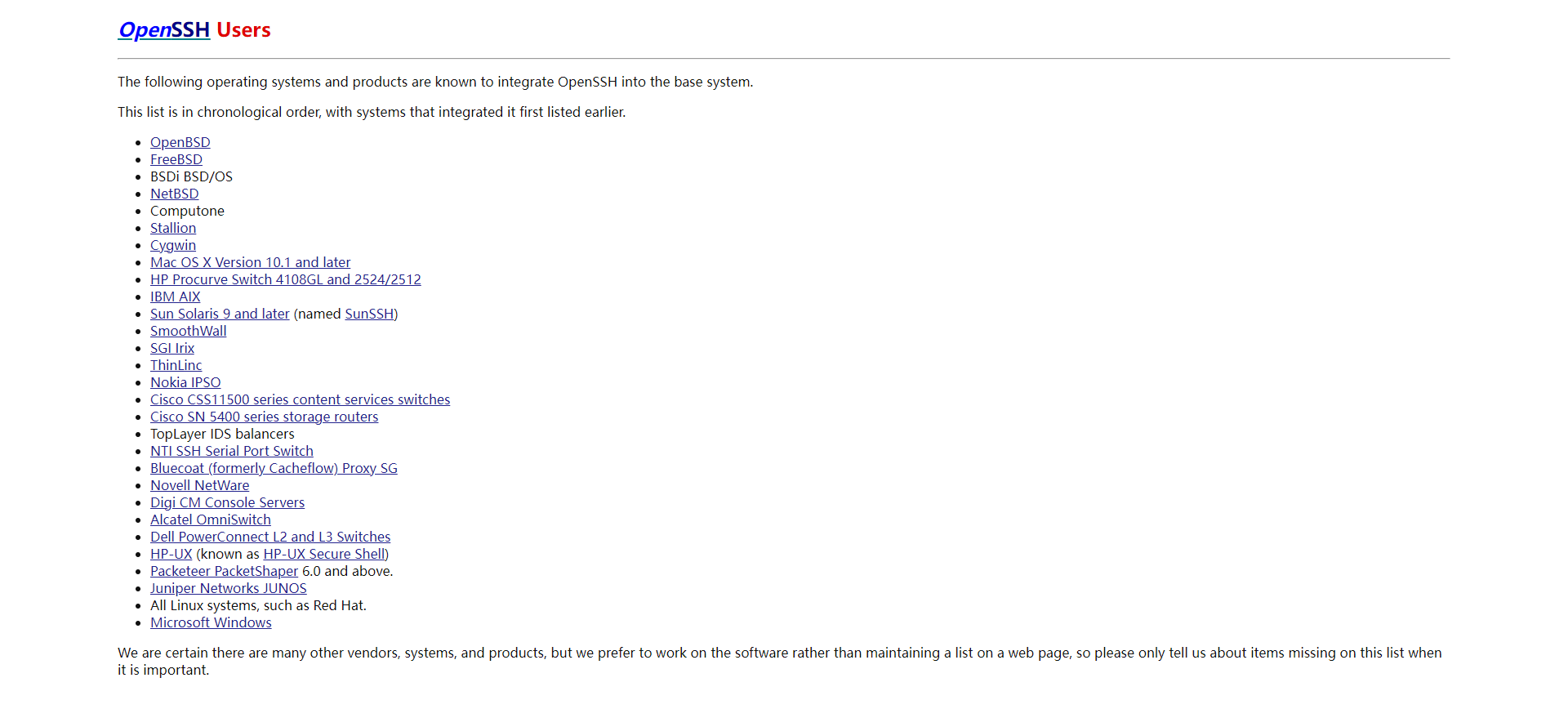This screenshot has height=718, width=1568.
Task: Click the Cygwin link
Action: [x=172, y=245]
